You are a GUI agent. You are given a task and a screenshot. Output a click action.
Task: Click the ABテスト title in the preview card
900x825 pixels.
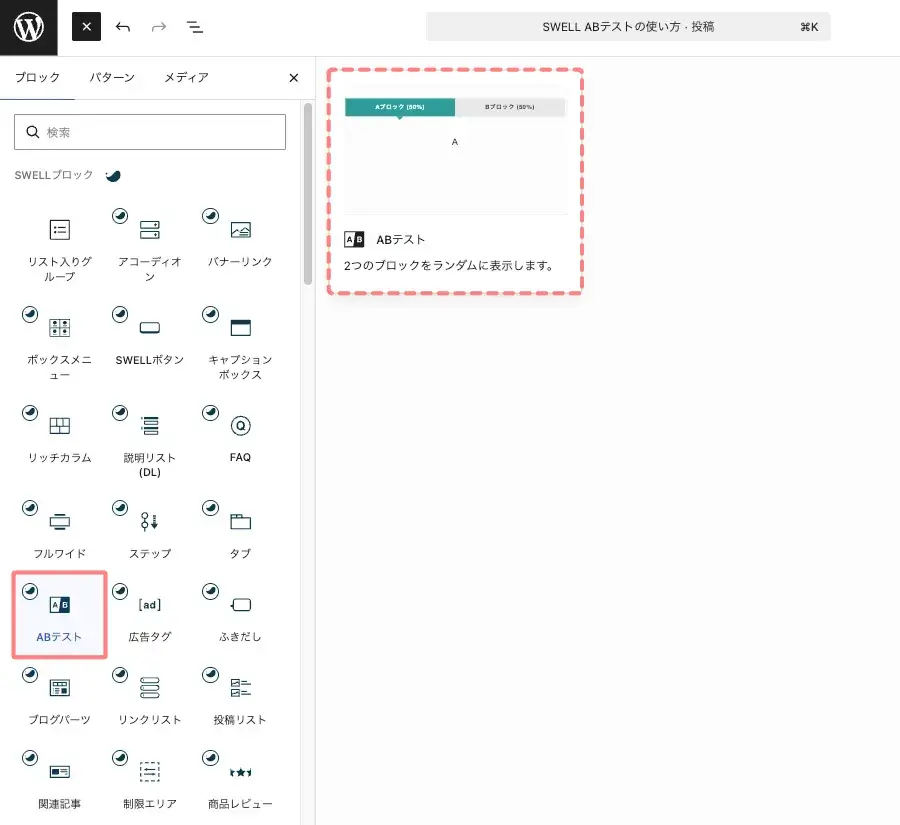coord(401,239)
